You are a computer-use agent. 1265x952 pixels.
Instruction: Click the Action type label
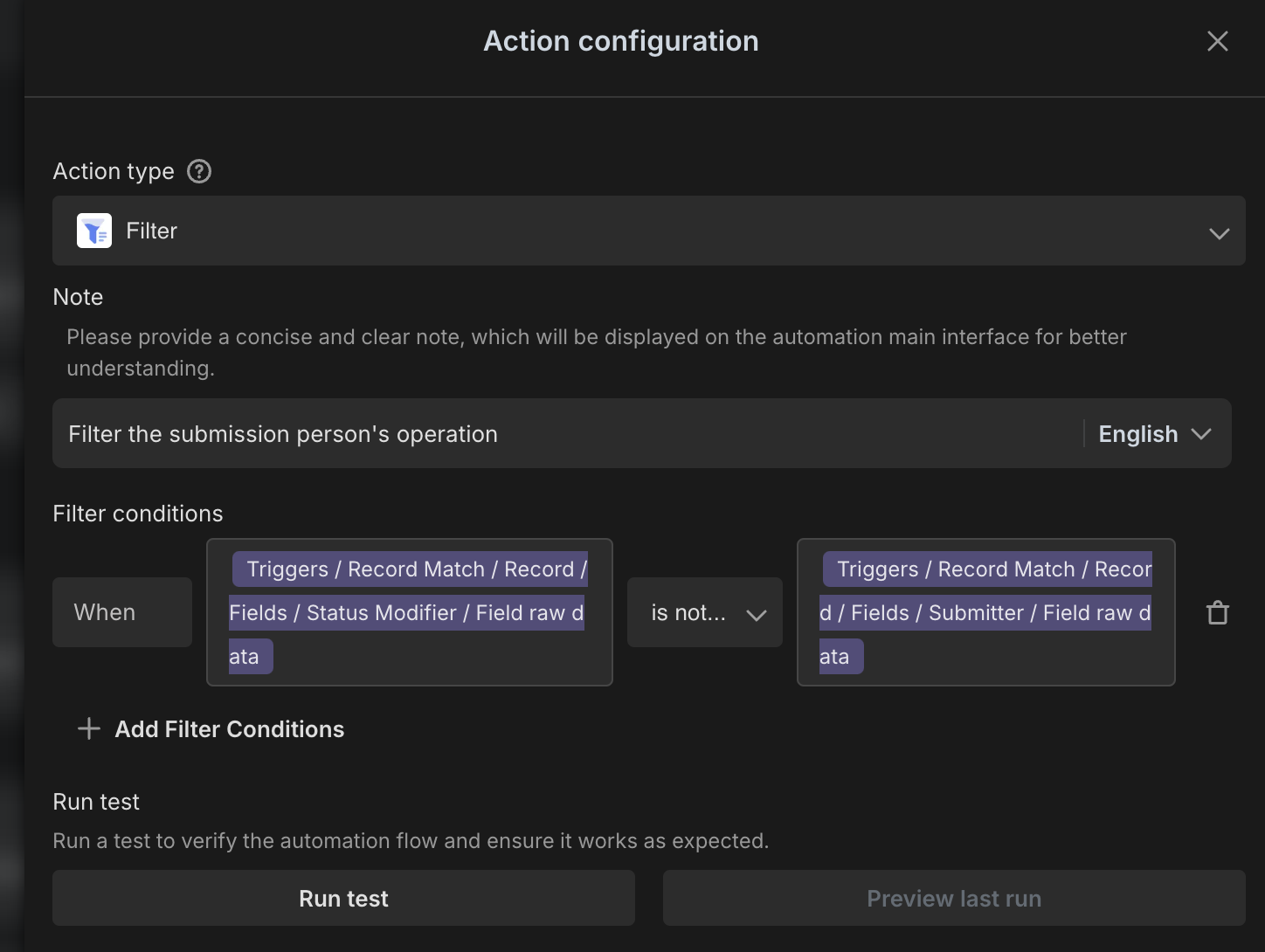114,171
